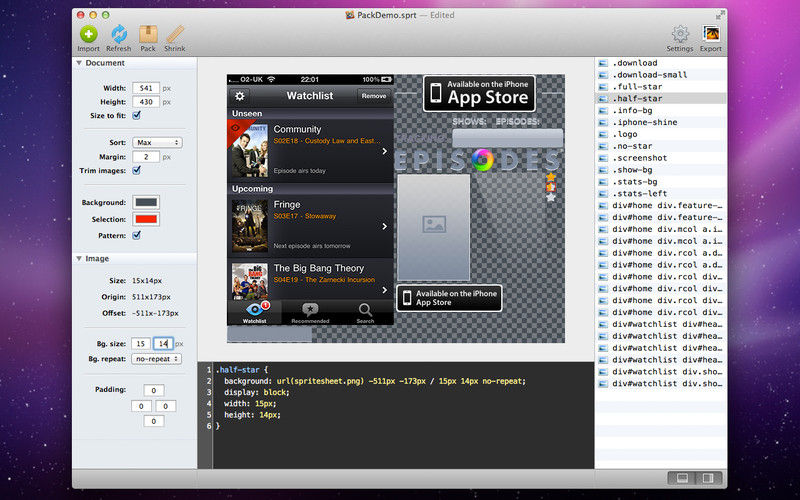Click the Shrink toolbar icon
This screenshot has width=800, height=500.
175,35
